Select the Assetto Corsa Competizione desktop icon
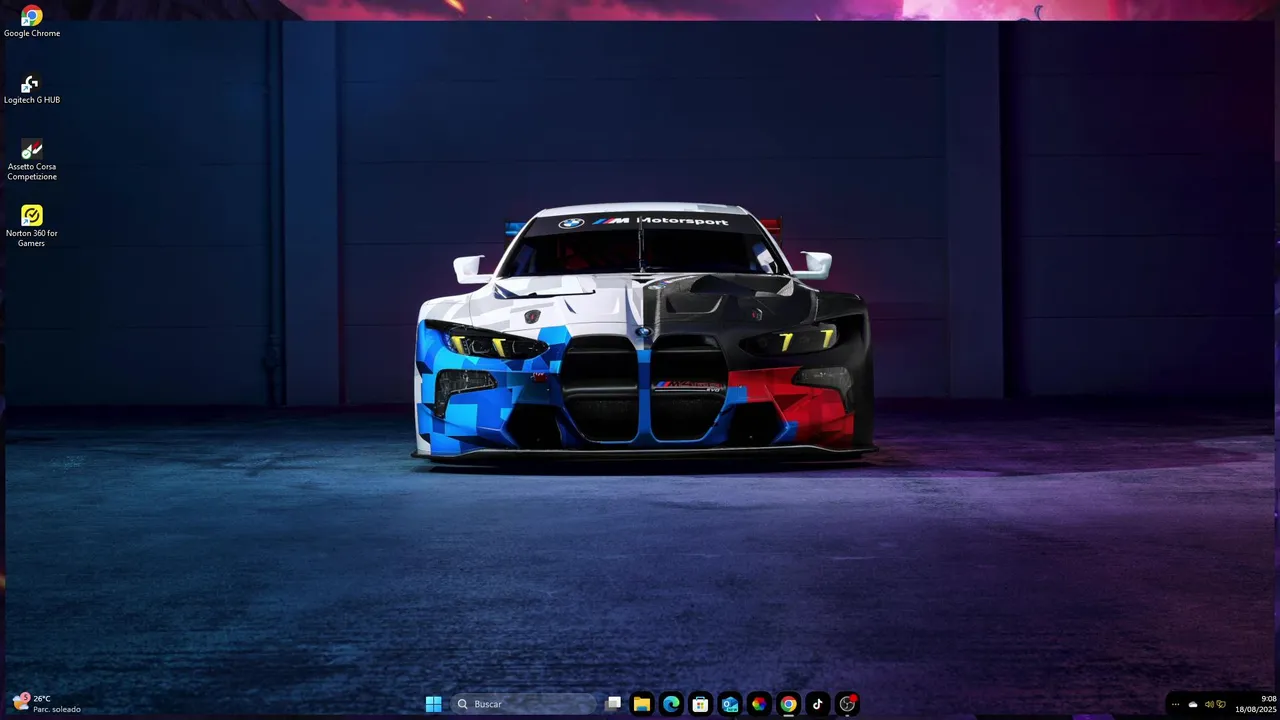Image resolution: width=1280 pixels, height=720 pixels. [x=32, y=160]
